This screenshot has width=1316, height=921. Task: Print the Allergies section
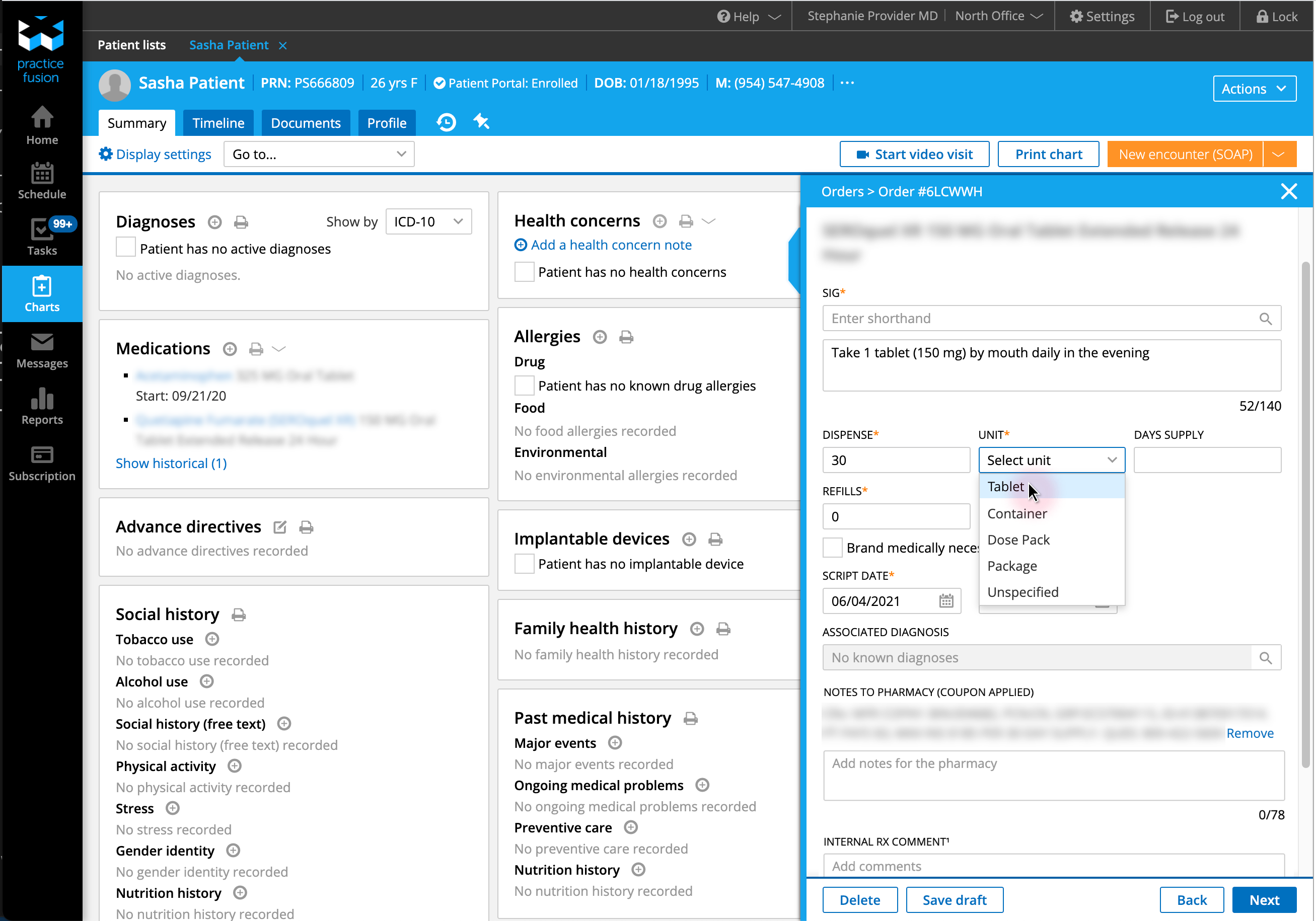(x=626, y=337)
